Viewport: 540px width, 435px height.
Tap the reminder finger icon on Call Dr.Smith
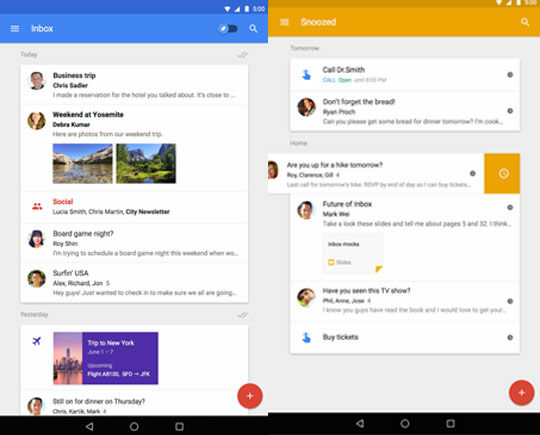tap(306, 75)
